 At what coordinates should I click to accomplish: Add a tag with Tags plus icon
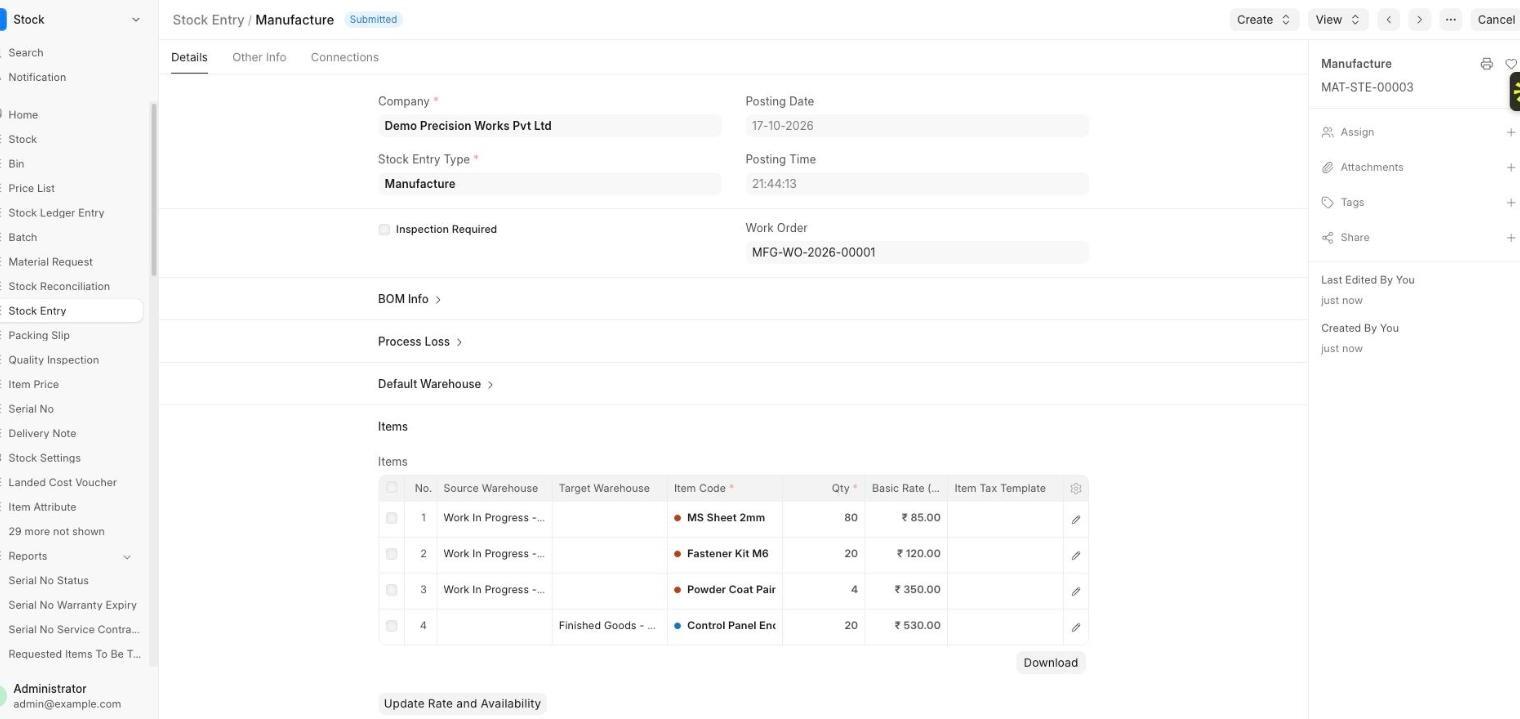tap(1510, 203)
